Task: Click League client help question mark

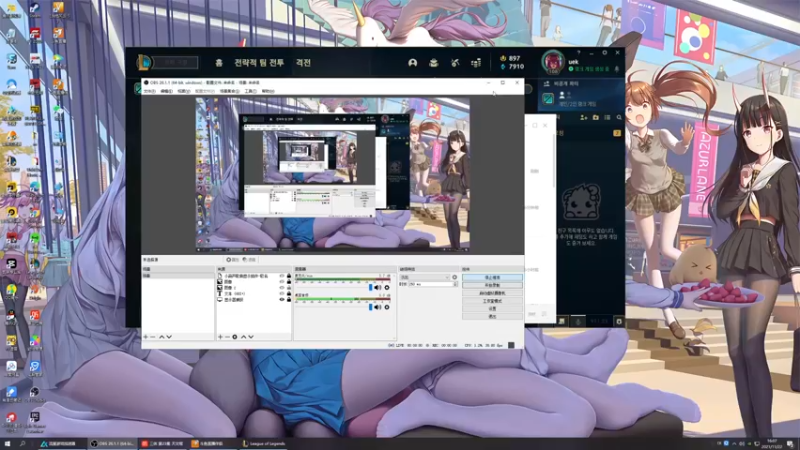Action: pos(579,53)
